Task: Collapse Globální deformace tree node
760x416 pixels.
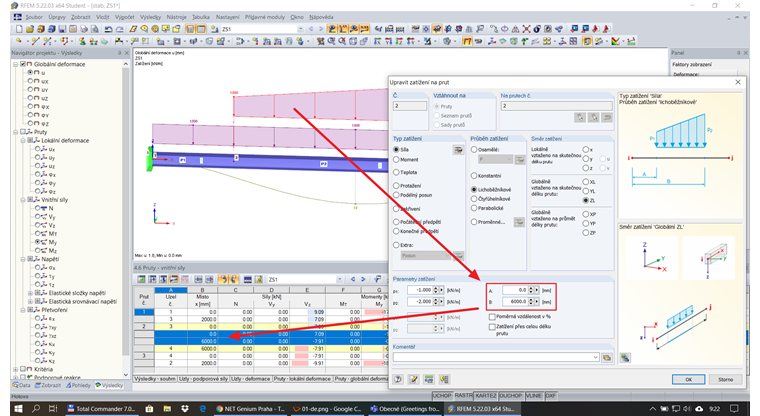Action: pyautogui.click(x=16, y=64)
